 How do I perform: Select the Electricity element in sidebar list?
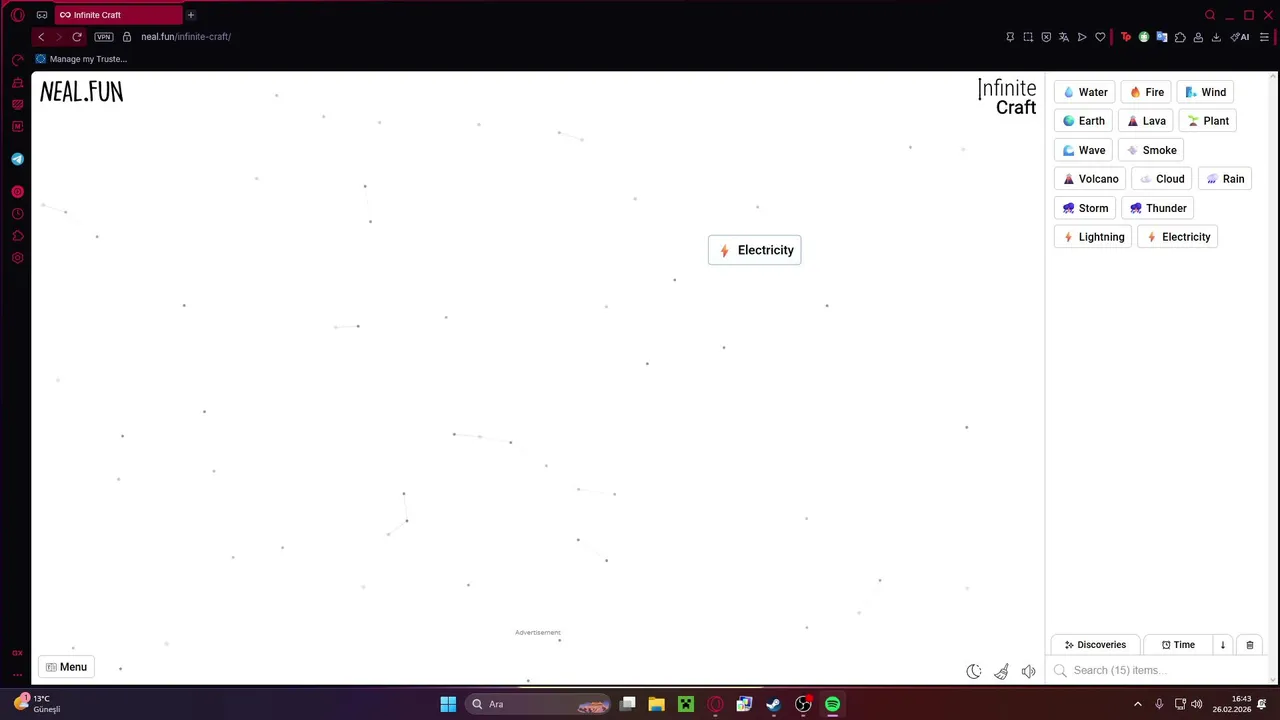tap(1178, 237)
